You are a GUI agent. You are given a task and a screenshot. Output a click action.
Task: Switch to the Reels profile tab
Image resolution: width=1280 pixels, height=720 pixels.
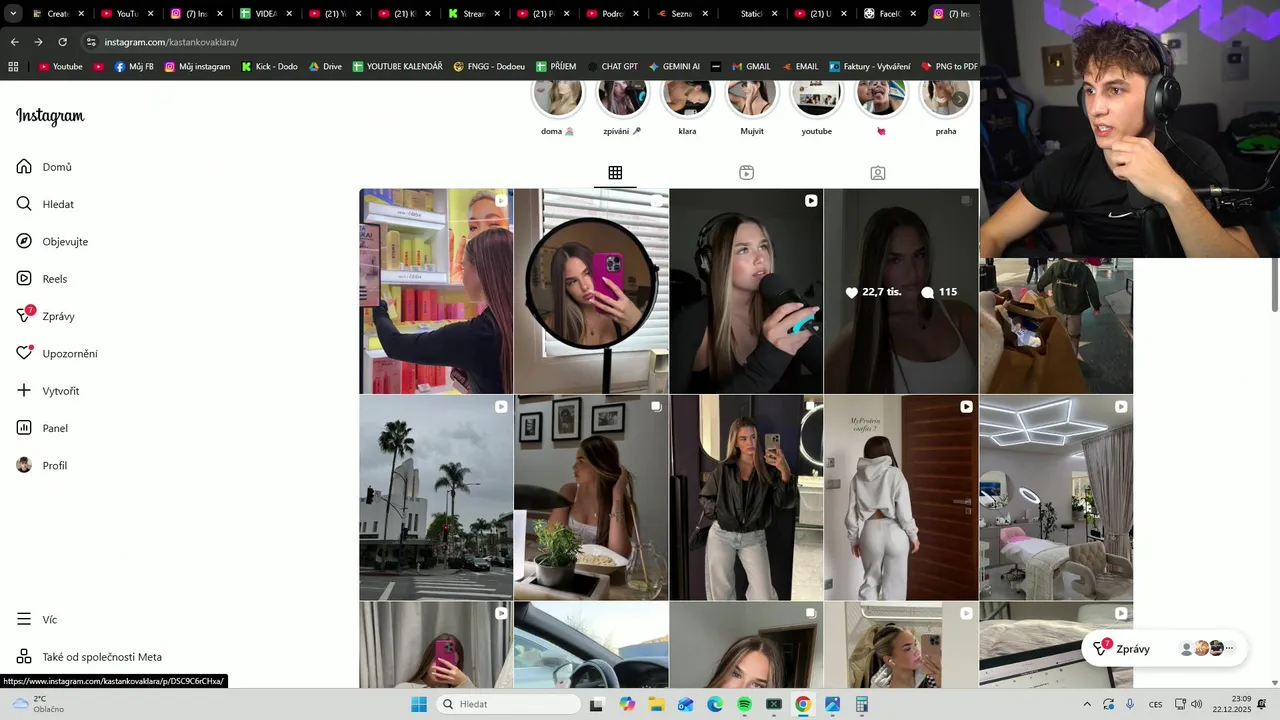pyautogui.click(x=746, y=173)
